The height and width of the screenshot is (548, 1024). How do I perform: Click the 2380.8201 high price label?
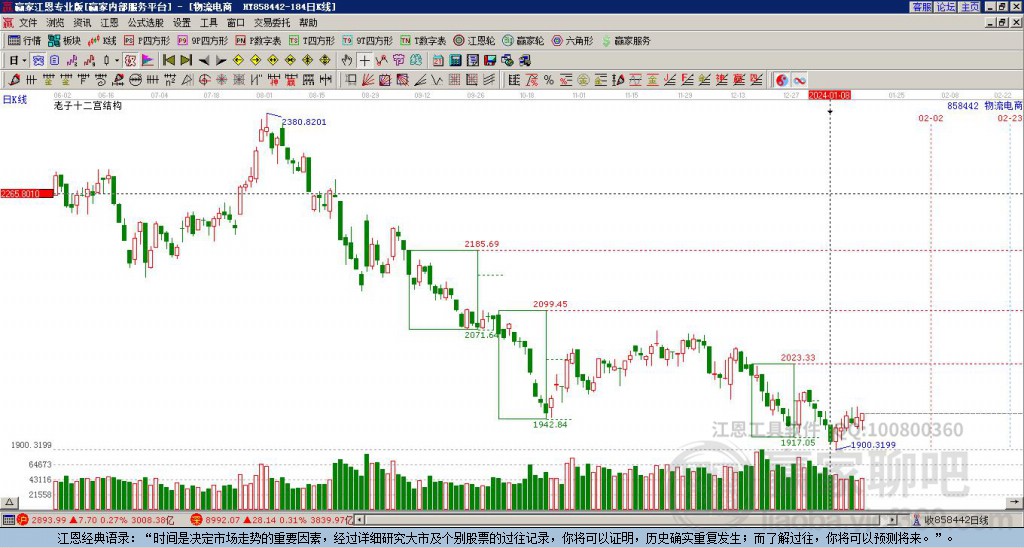pos(304,121)
